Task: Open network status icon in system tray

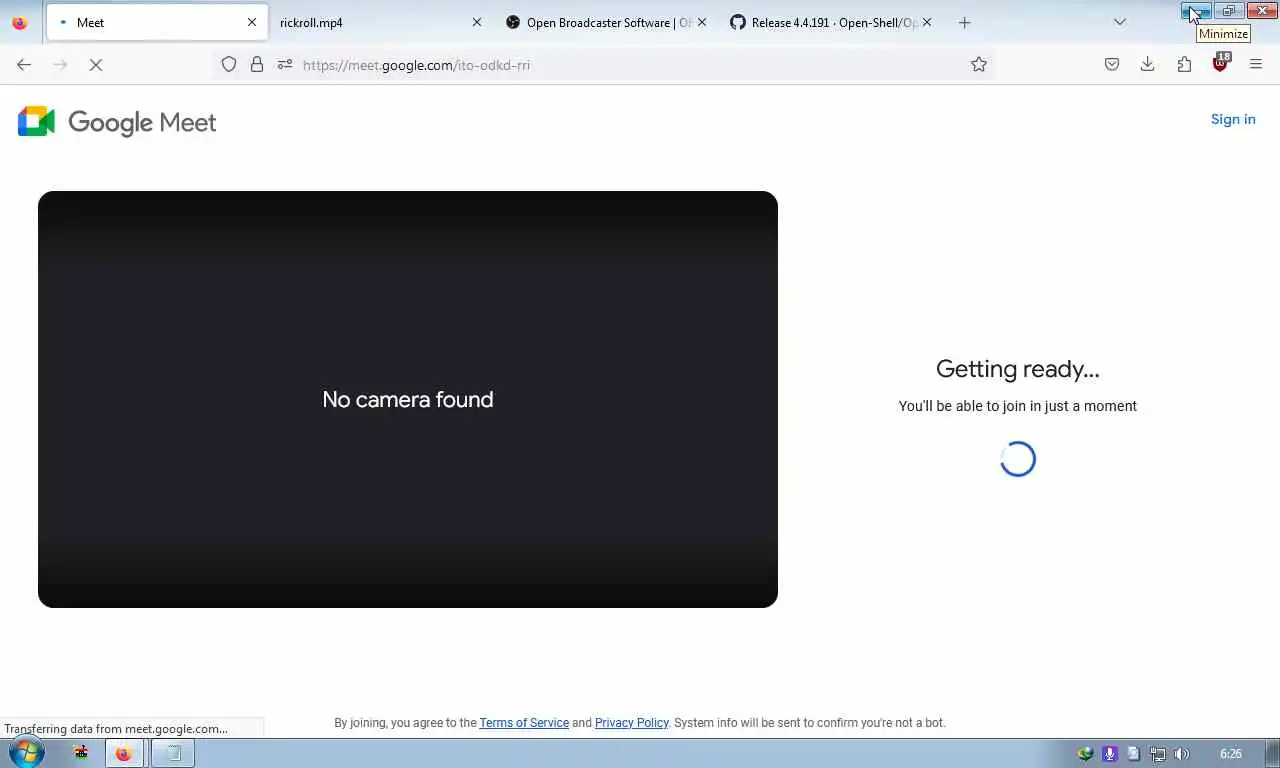Action: pos(1158,754)
